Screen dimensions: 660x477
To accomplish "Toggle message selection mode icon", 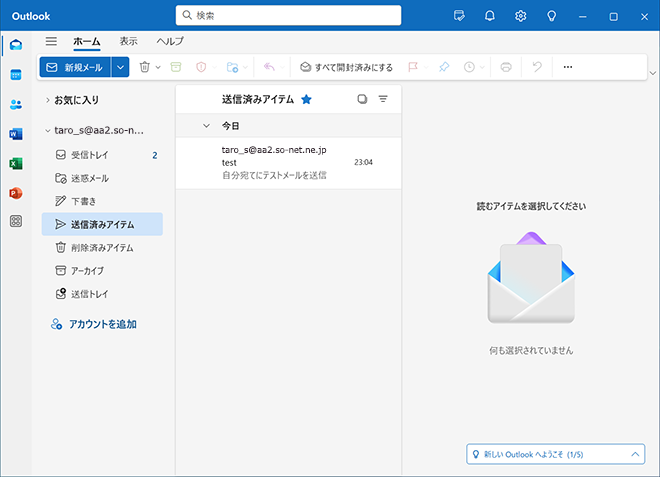I will click(362, 100).
